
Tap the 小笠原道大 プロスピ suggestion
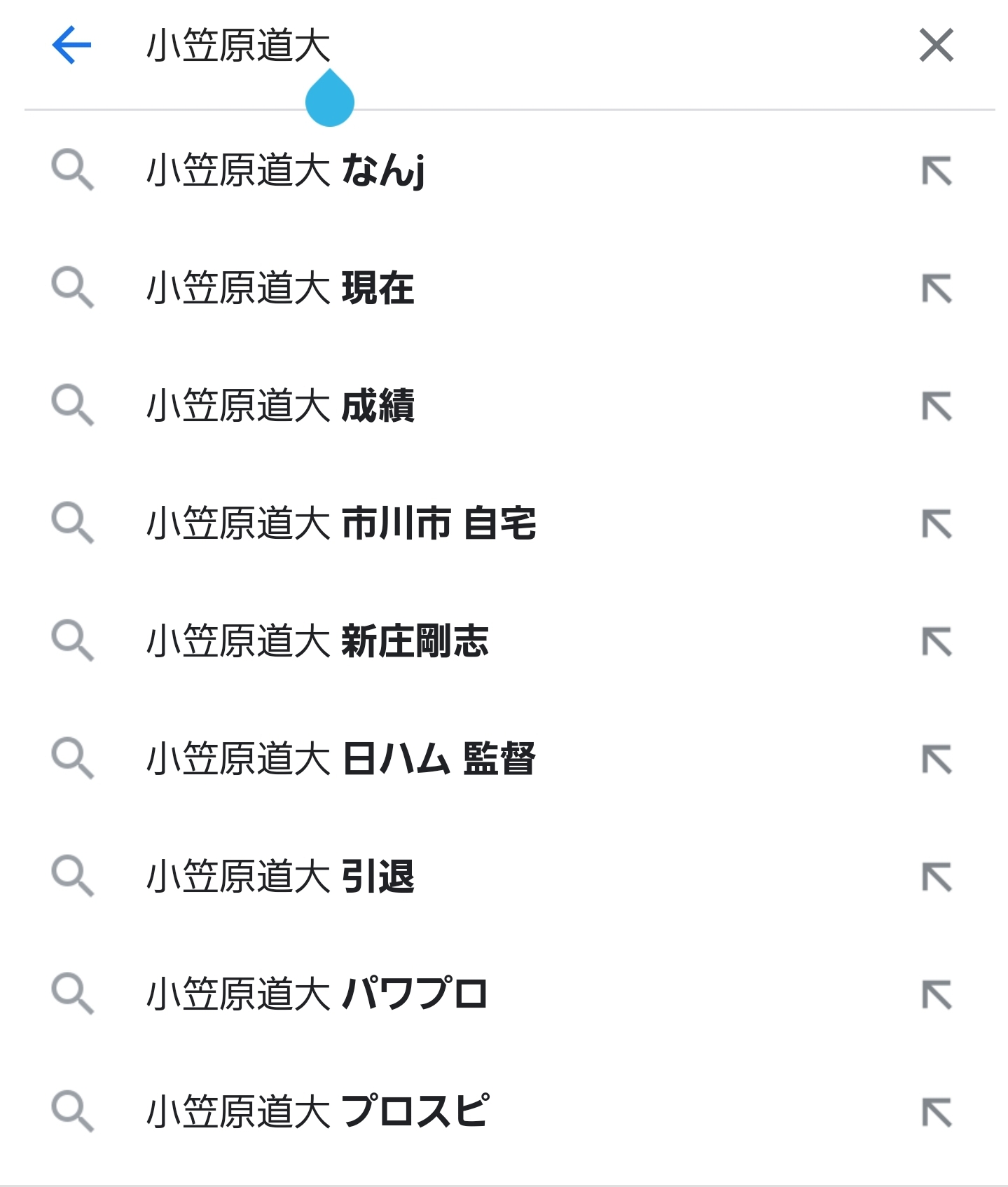point(317,1113)
